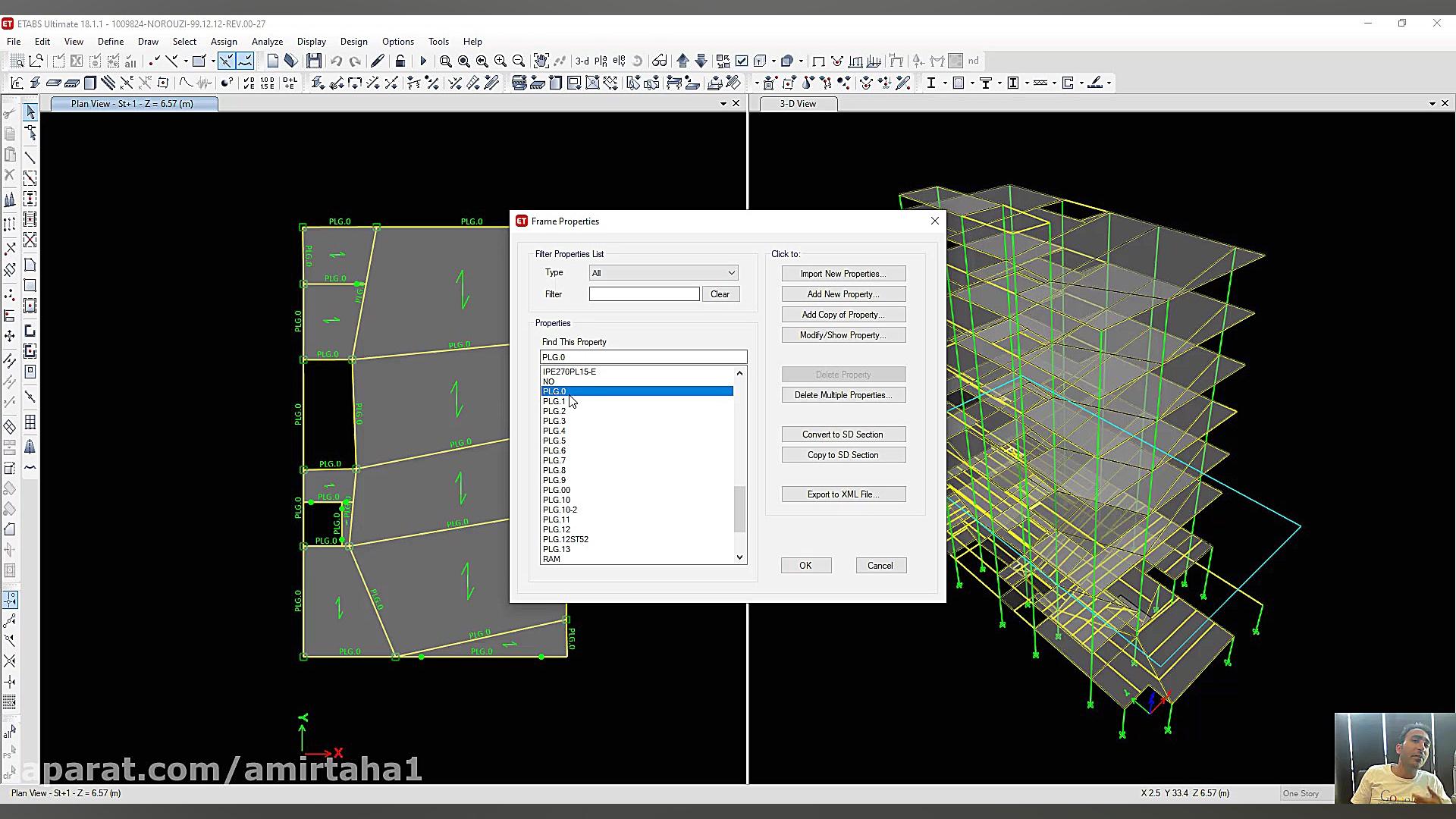Select PLG.12ST52 in the properties list
1456x819 pixels.
click(x=566, y=539)
